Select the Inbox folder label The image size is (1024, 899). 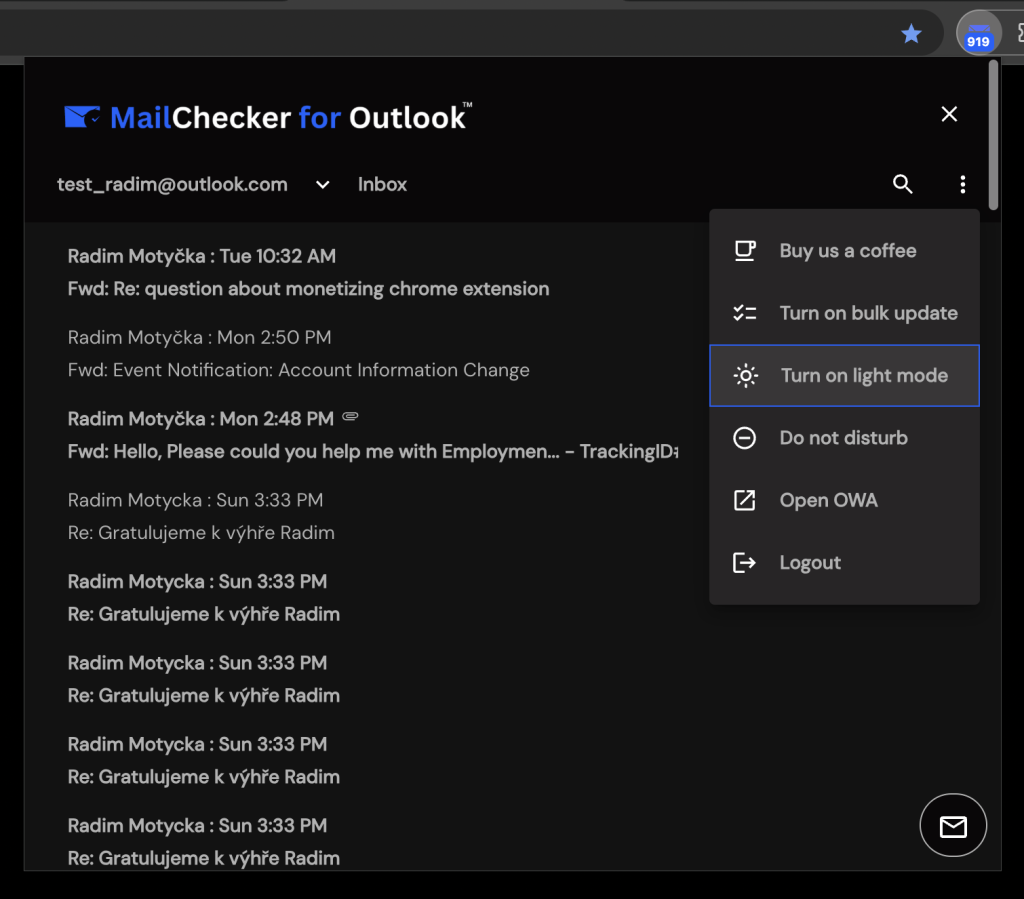[382, 185]
